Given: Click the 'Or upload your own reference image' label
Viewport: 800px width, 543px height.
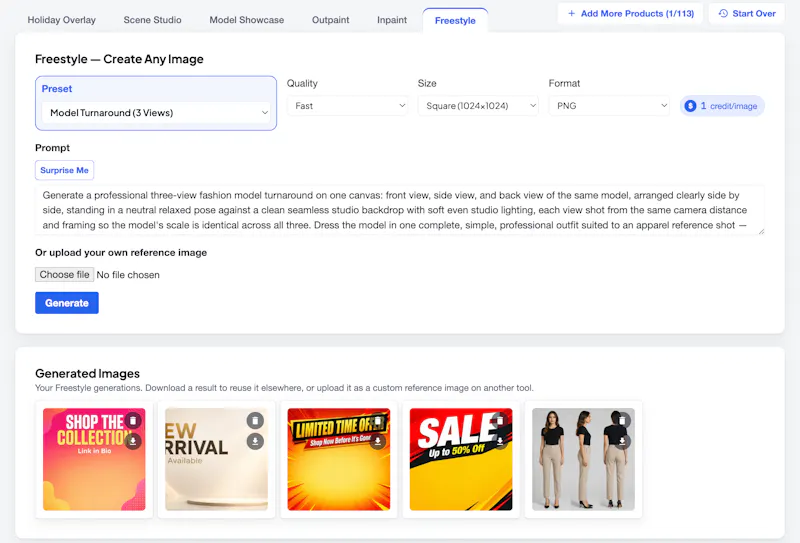Looking at the screenshot, I should [x=121, y=253].
